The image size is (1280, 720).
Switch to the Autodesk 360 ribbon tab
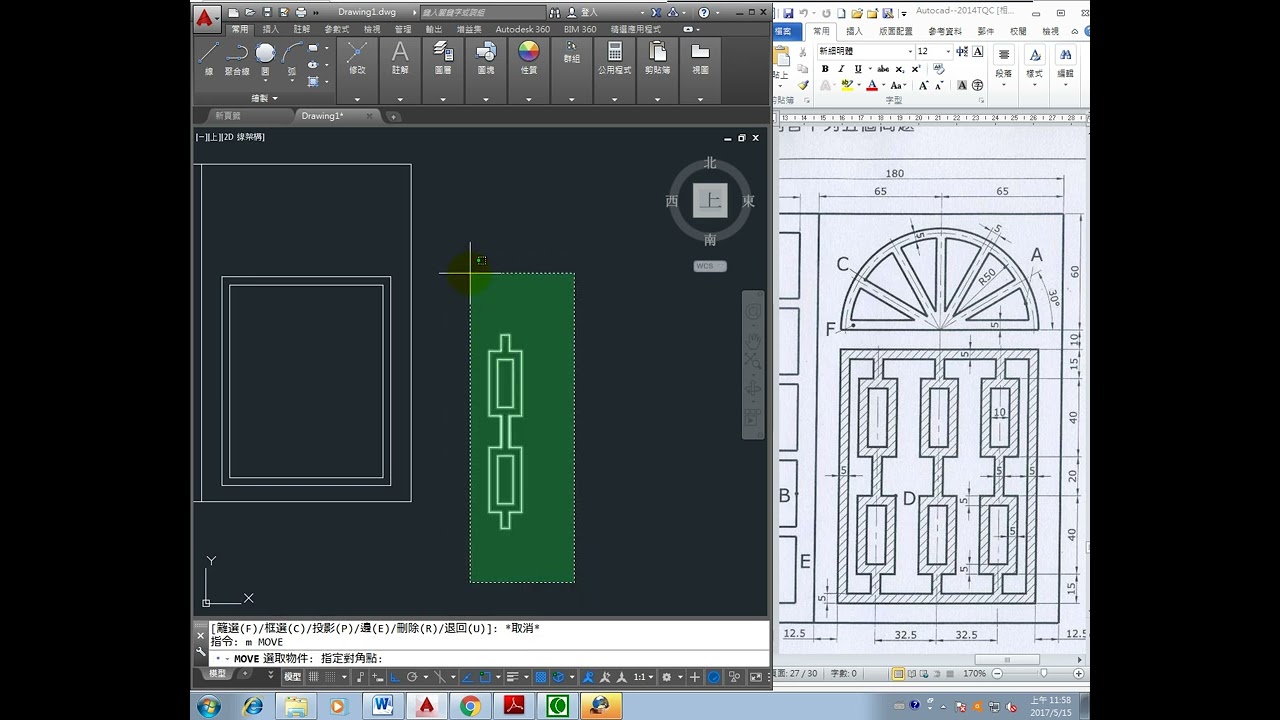point(523,30)
